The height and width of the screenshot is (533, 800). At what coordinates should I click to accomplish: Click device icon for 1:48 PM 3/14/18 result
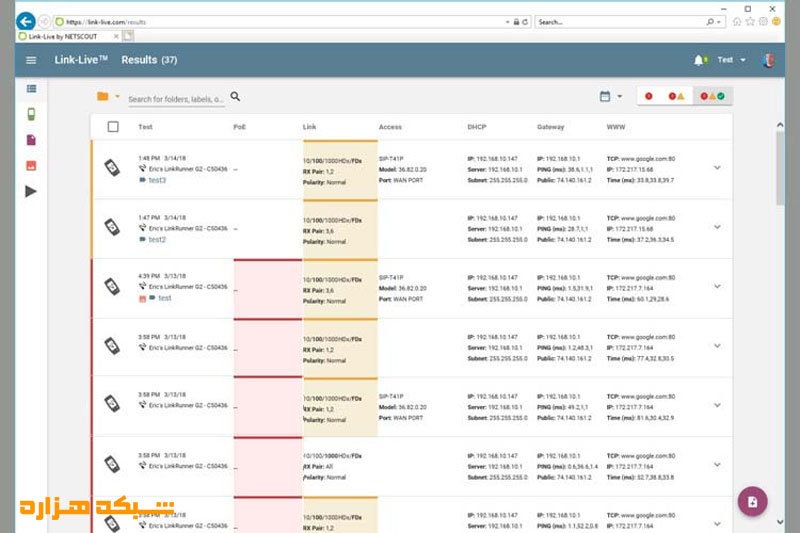(x=112, y=167)
